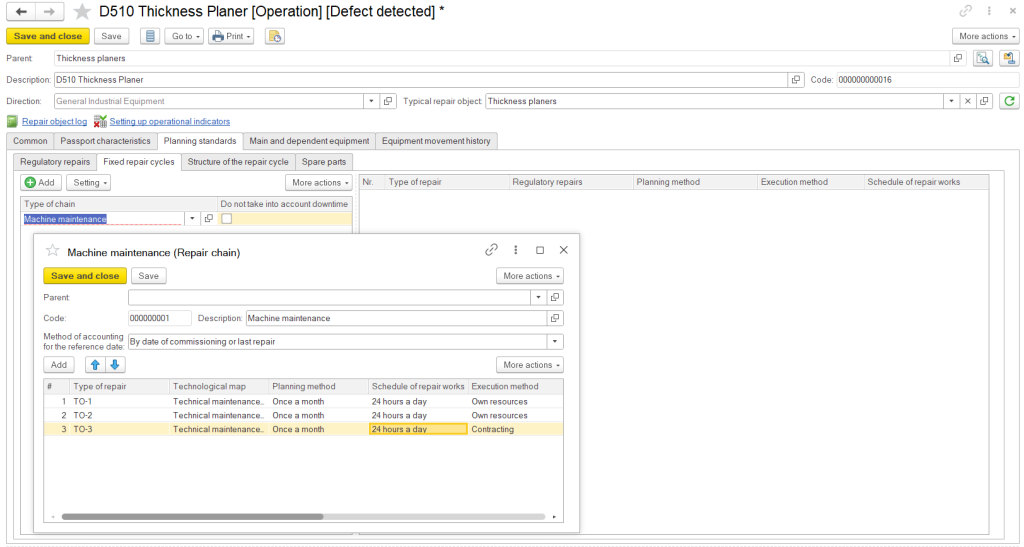Click the favorite star next to D510 title
The width and height of the screenshot is (1024, 547).
[x=82, y=11]
